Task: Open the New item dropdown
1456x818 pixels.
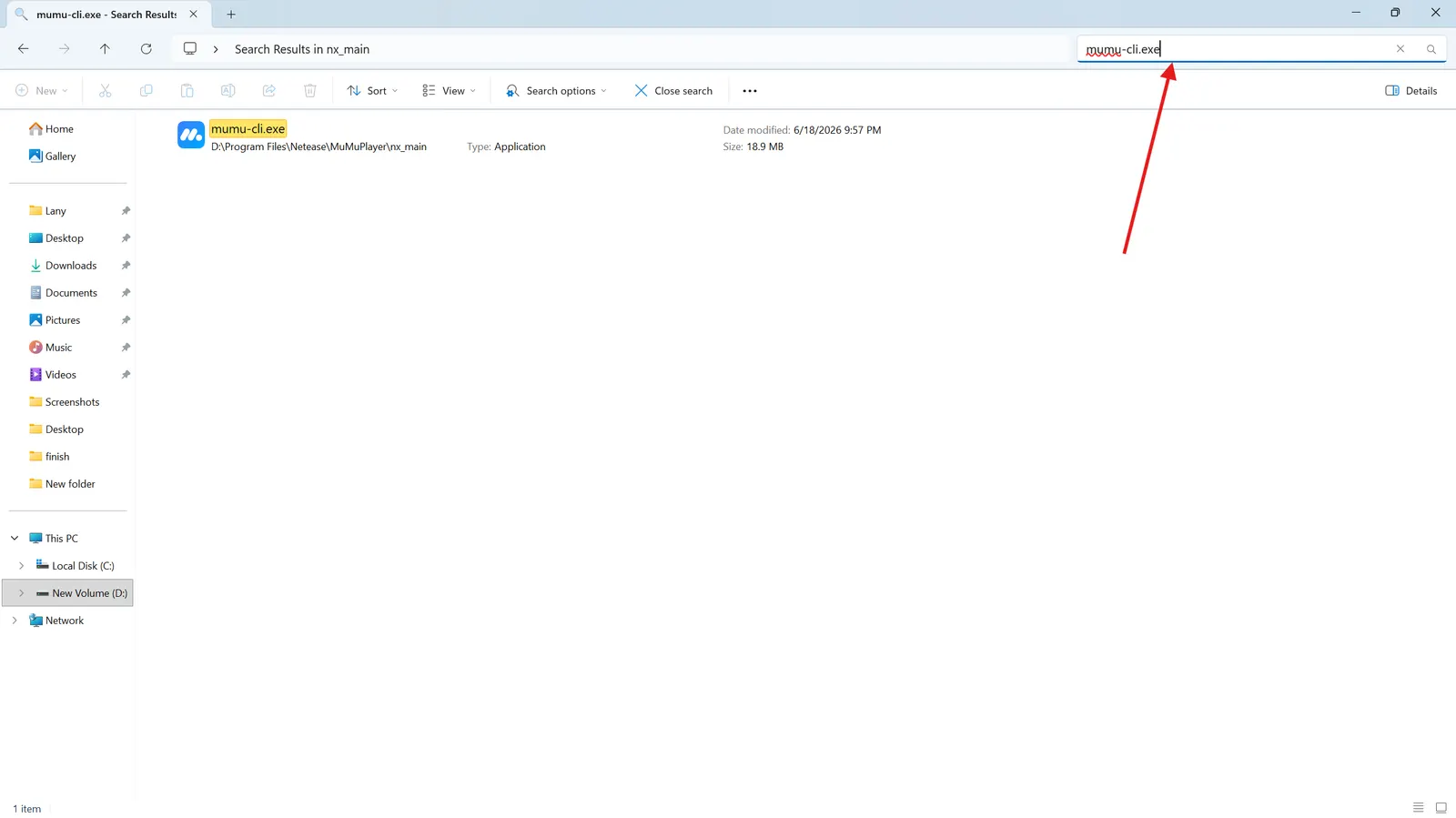Action: (x=42, y=91)
